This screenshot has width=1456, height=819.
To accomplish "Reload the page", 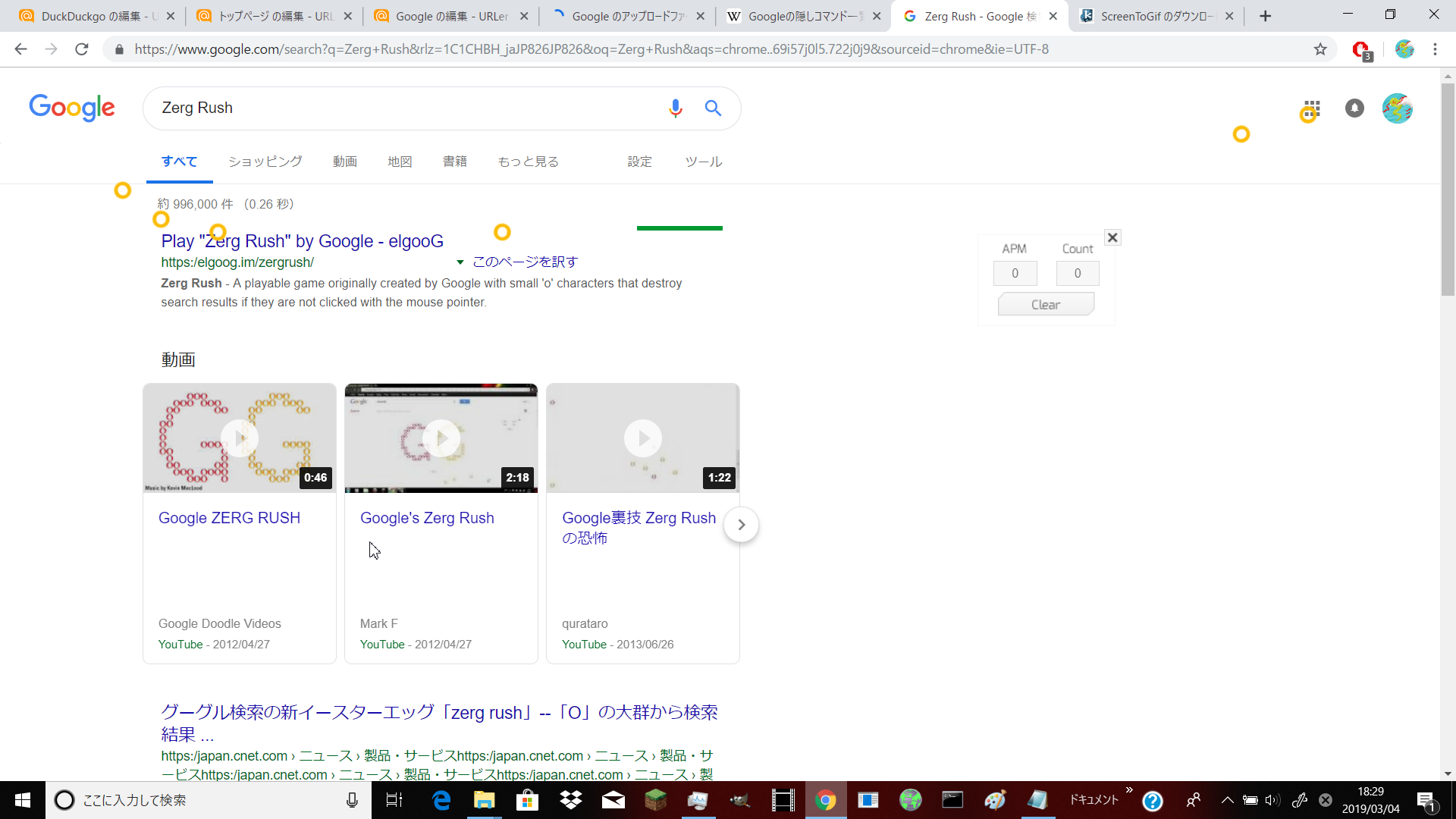I will click(x=82, y=49).
